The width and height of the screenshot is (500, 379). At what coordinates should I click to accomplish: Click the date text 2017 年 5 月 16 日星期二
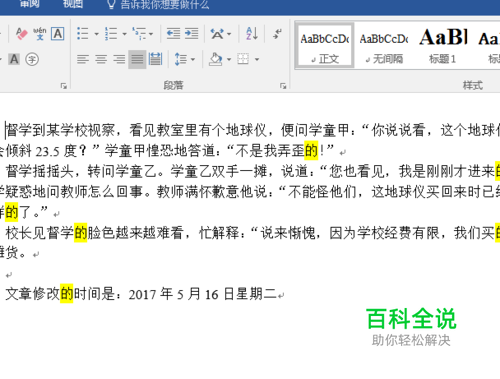(x=203, y=294)
